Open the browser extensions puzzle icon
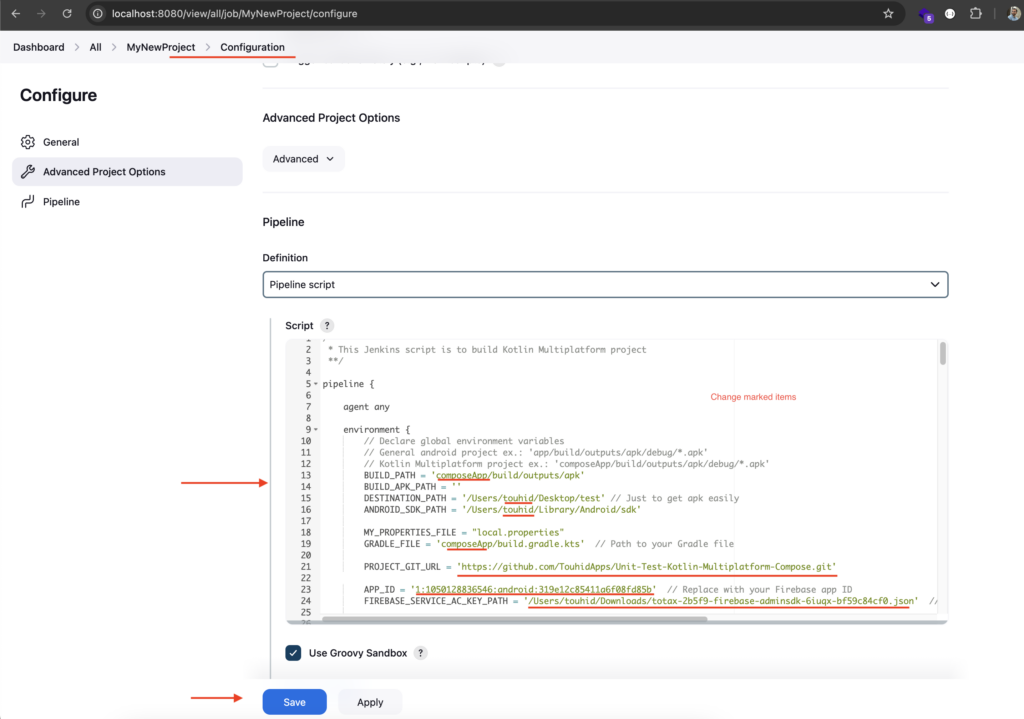Image resolution: width=1024 pixels, height=719 pixels. coord(976,13)
